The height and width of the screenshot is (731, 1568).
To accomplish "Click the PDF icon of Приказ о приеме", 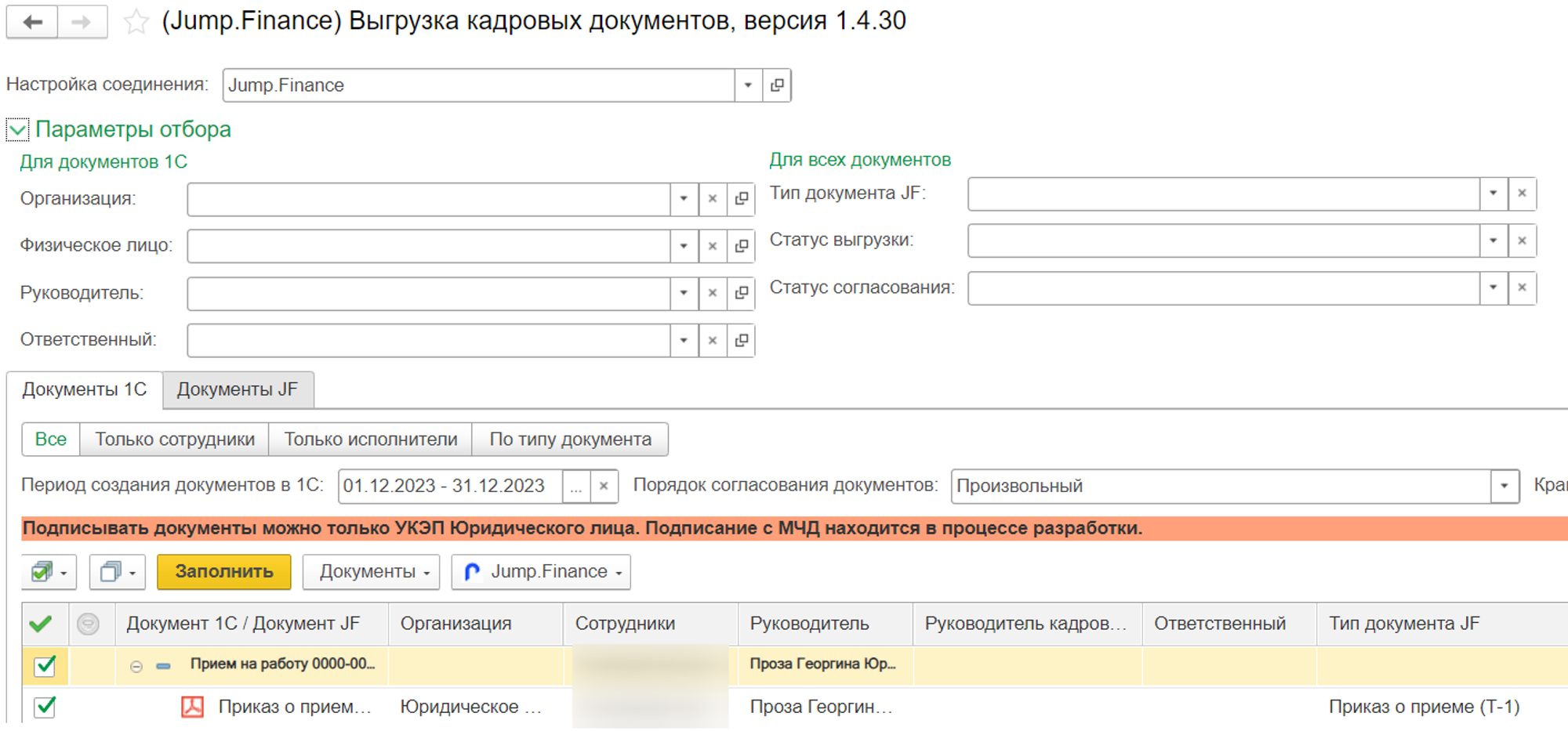I will (x=192, y=707).
